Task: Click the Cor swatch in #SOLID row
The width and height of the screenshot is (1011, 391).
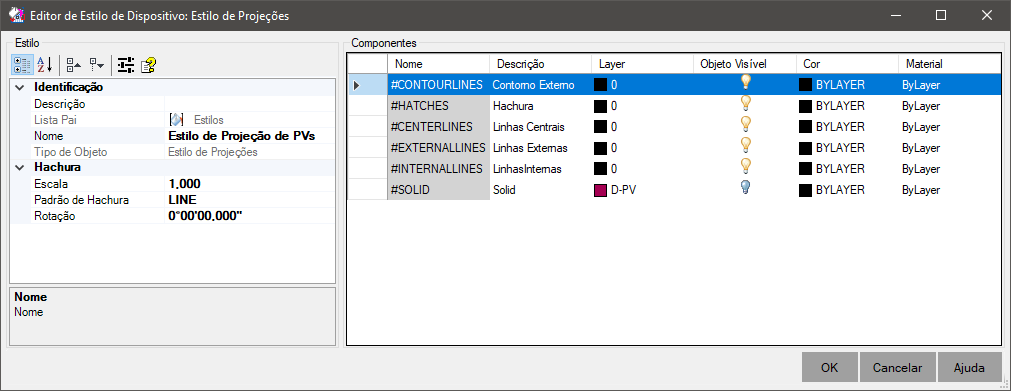Action: (x=805, y=190)
